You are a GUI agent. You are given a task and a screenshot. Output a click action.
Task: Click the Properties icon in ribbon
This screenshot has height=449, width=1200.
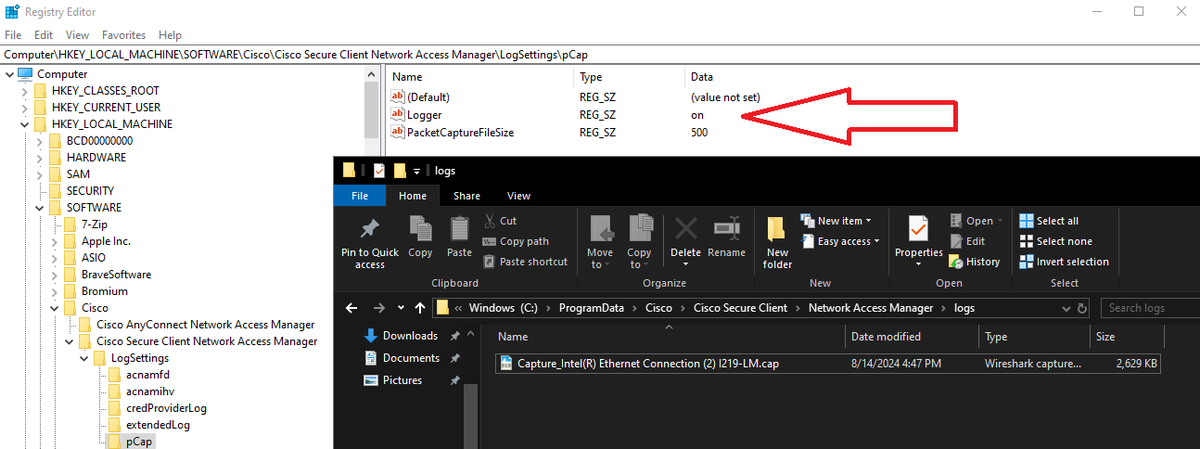(918, 229)
